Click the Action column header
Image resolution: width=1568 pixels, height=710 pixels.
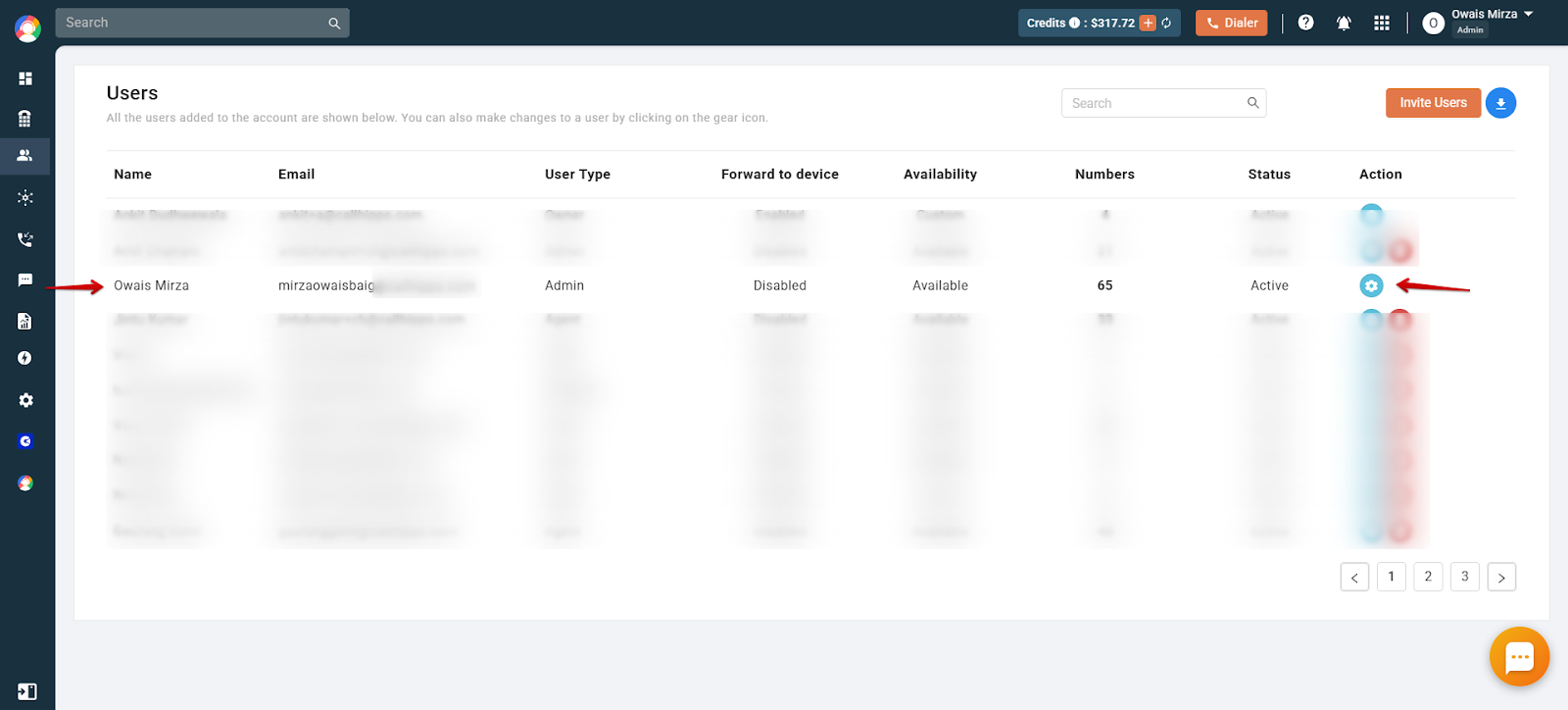pyautogui.click(x=1380, y=175)
